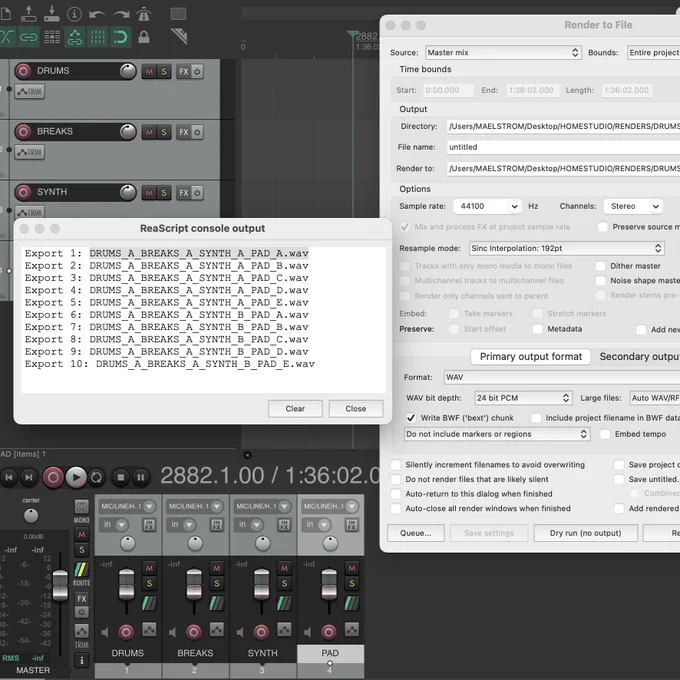The height and width of the screenshot is (680, 680).
Task: Click the DRUMS track volume knob
Action: point(128,71)
